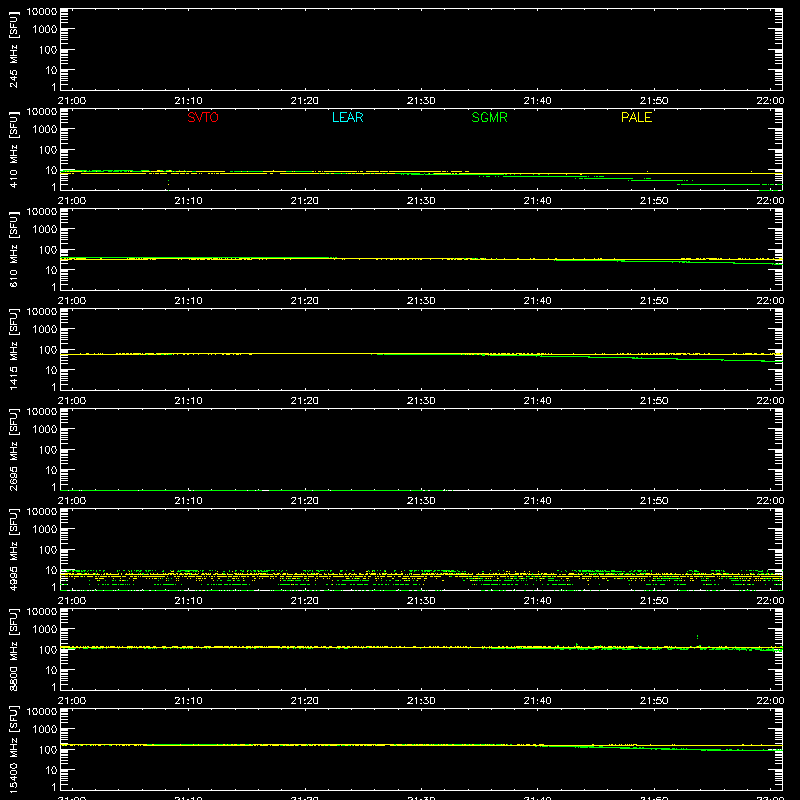The image size is (800, 800).
Task: Click 22:00 time label under 1415 MHz plot
Action: [x=770, y=401]
